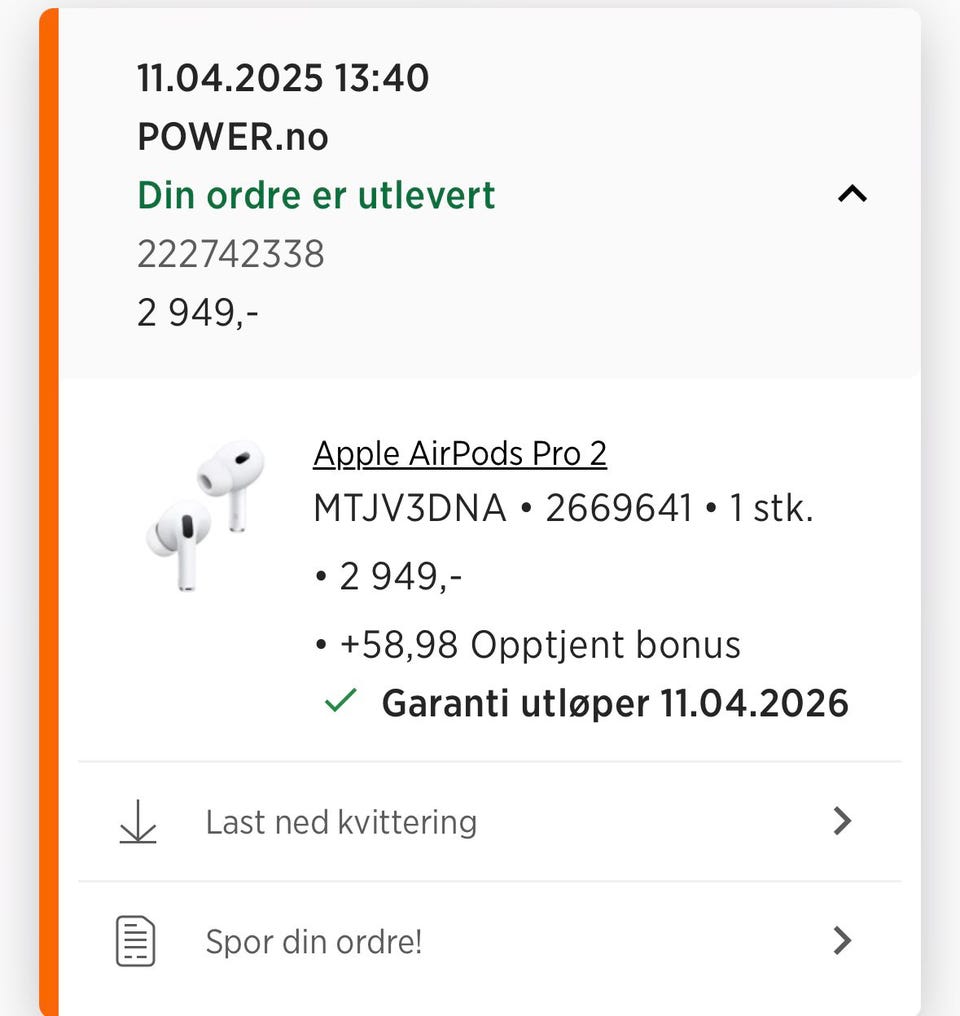Click the Opptjent bonus +58,98 line
This screenshot has width=960, height=1016.
point(540,645)
